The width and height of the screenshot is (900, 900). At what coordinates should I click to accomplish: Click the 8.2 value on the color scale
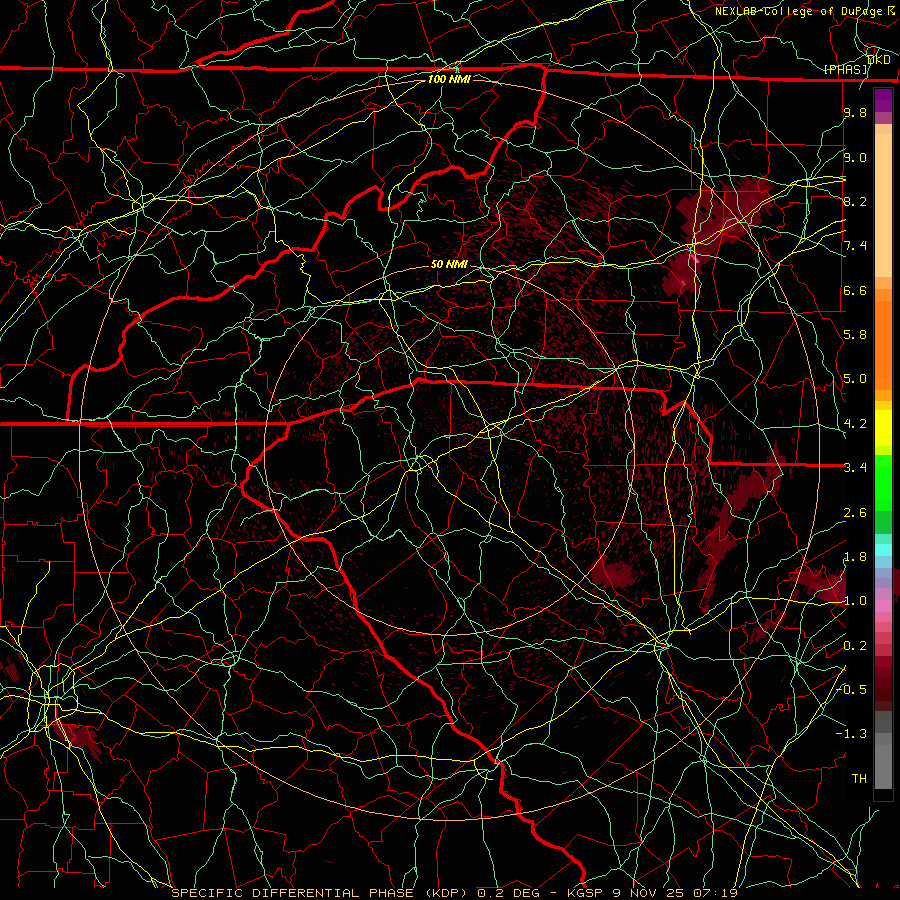click(855, 201)
